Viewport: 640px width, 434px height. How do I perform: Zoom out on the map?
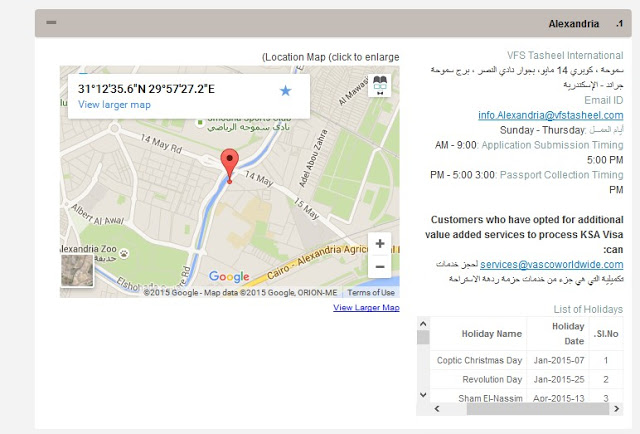(380, 267)
